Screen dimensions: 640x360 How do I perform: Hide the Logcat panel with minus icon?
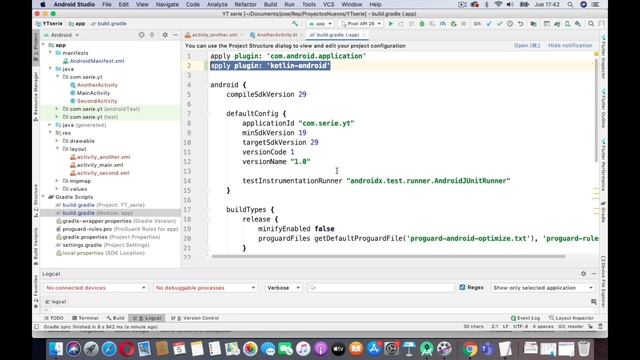(594, 273)
